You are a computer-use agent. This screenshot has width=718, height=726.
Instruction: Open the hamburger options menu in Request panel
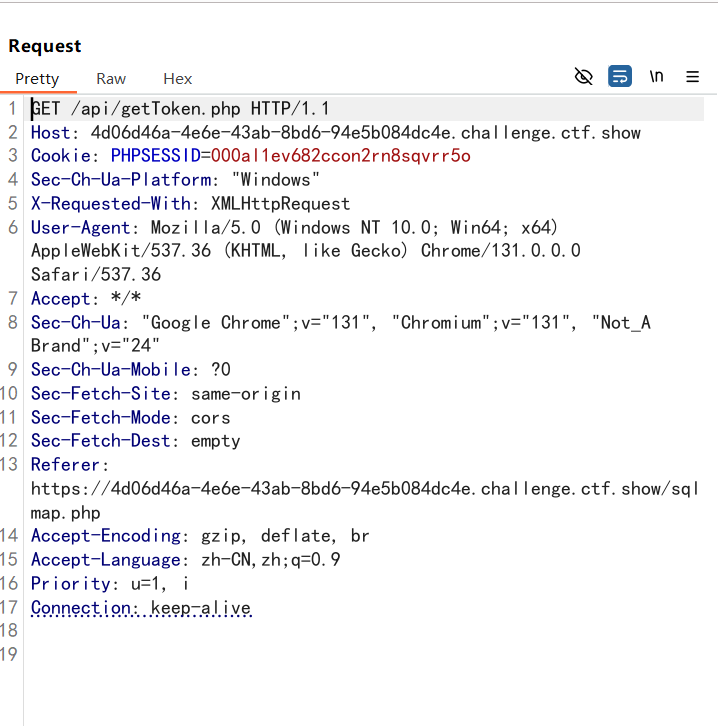[x=692, y=76]
